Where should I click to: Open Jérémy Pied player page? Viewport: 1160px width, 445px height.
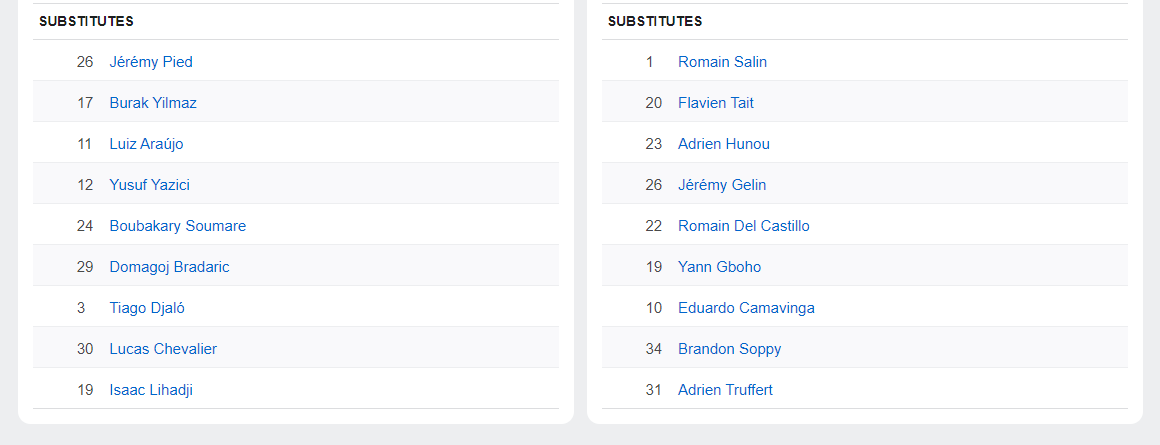click(151, 62)
